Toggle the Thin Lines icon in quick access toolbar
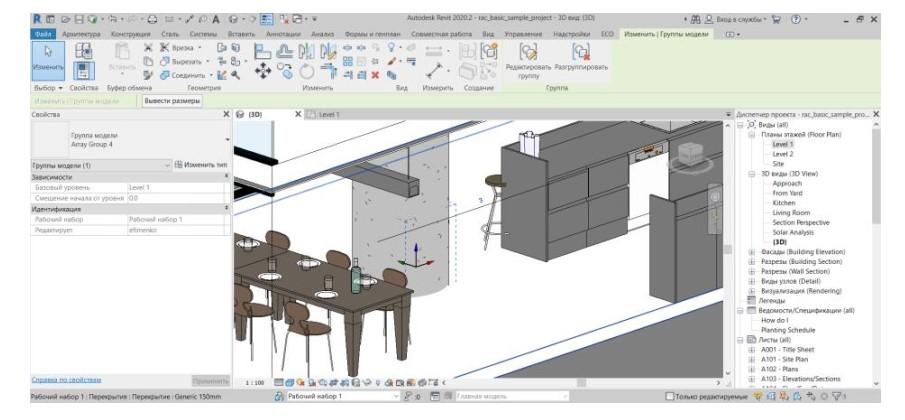This screenshot has height=420, width=905. pos(266,19)
